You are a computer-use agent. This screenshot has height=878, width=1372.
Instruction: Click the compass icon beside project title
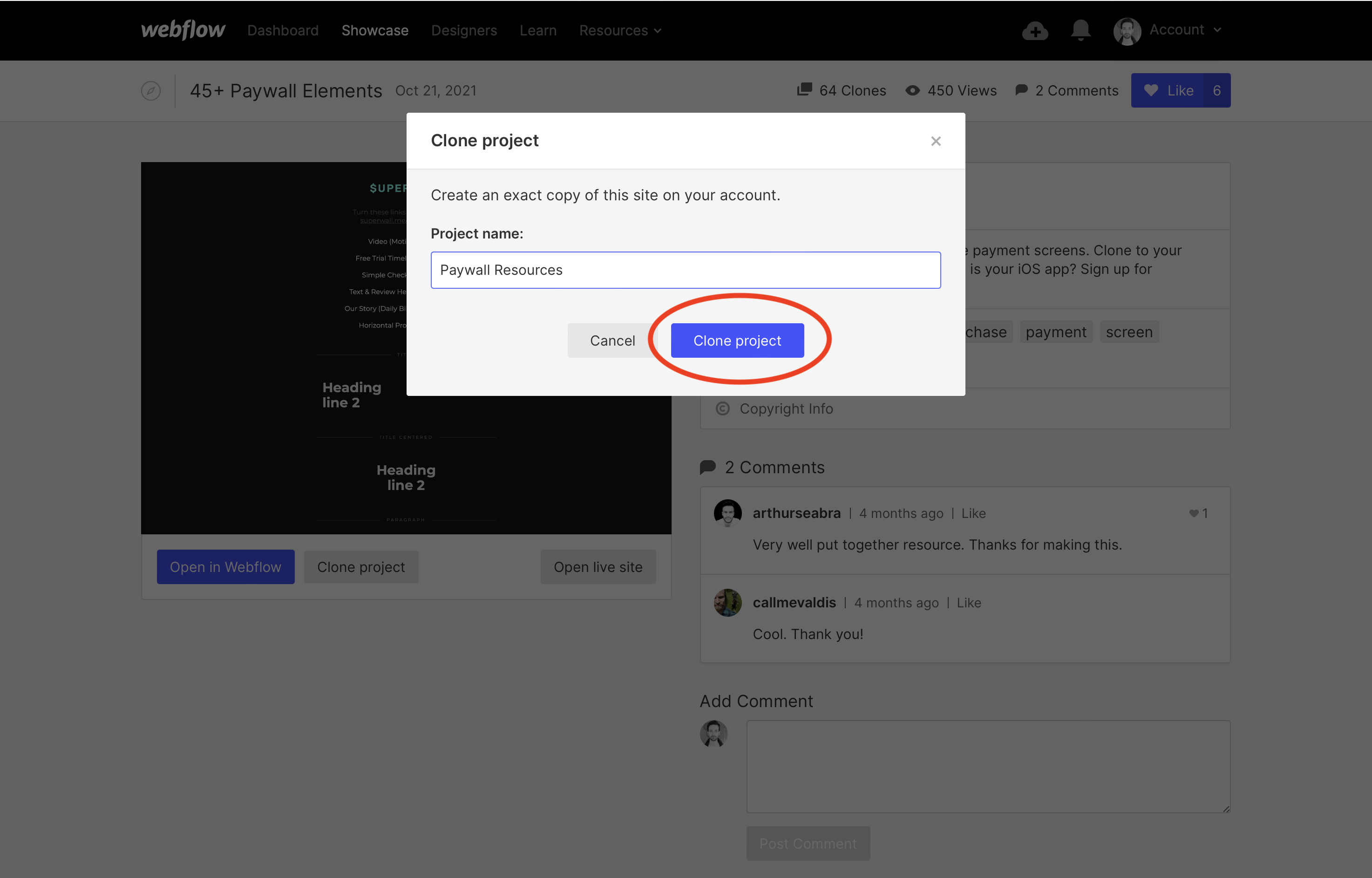[150, 91]
